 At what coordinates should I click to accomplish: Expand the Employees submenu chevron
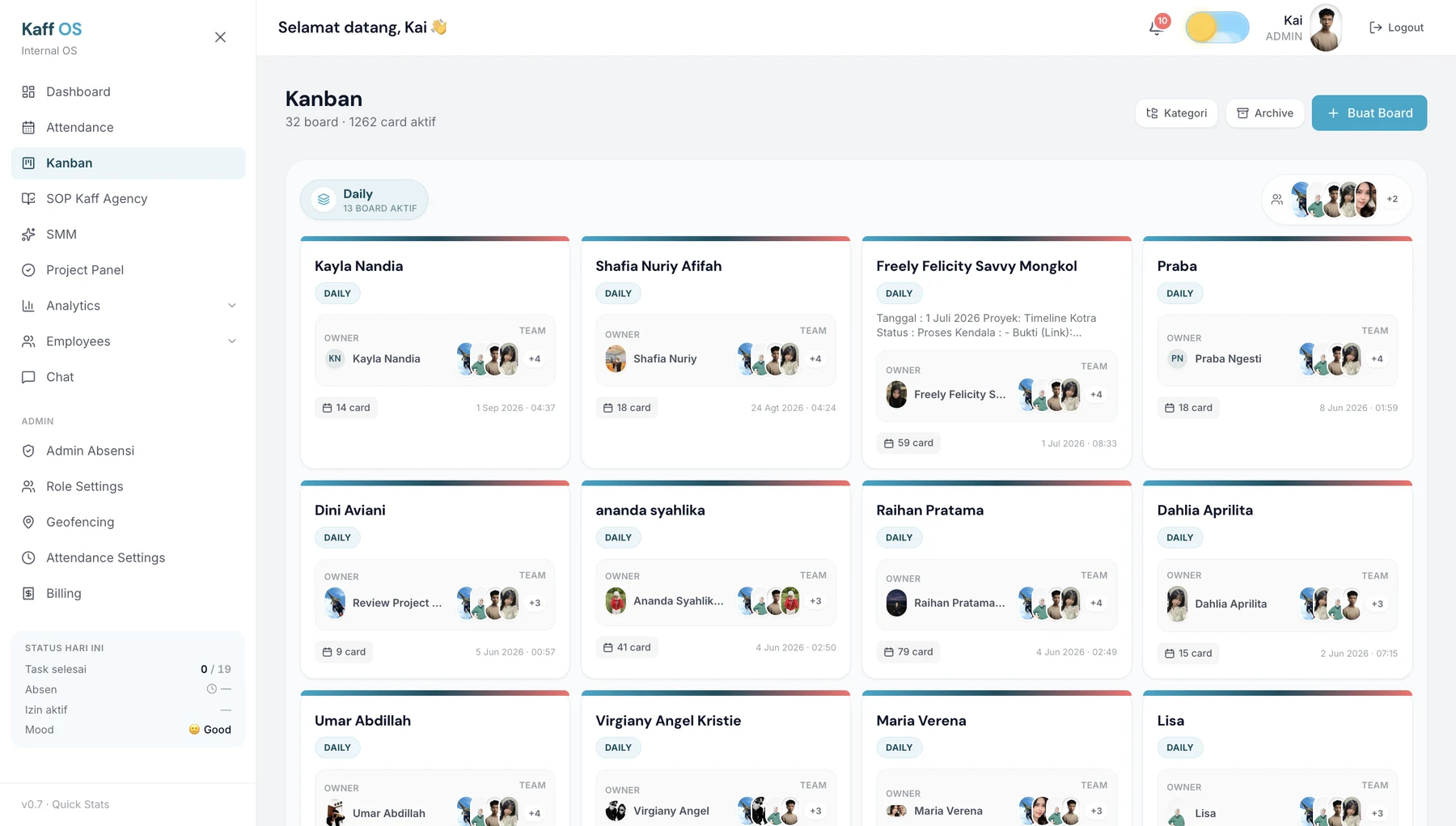coord(232,341)
